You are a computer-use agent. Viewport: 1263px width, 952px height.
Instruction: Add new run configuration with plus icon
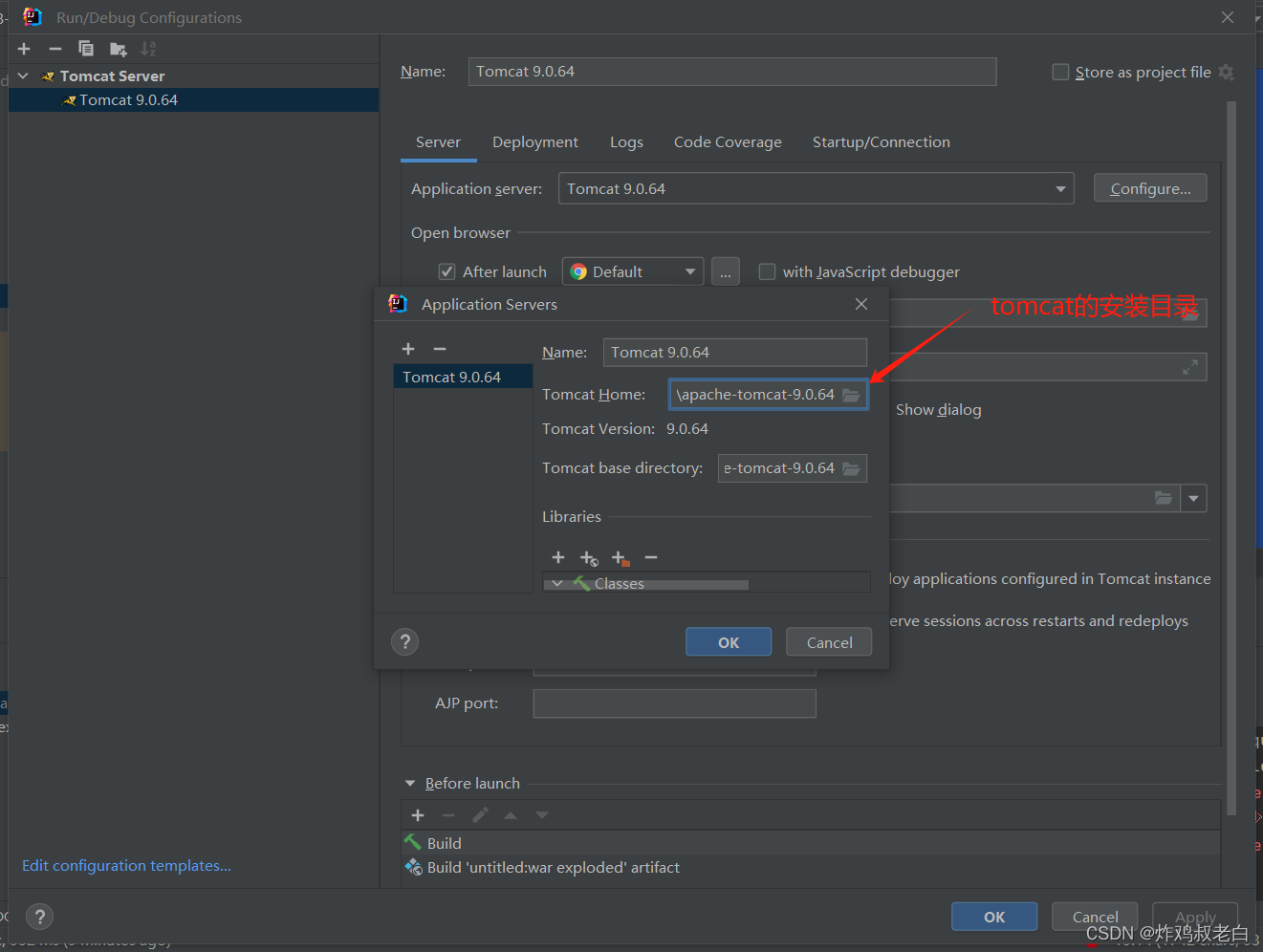25,49
